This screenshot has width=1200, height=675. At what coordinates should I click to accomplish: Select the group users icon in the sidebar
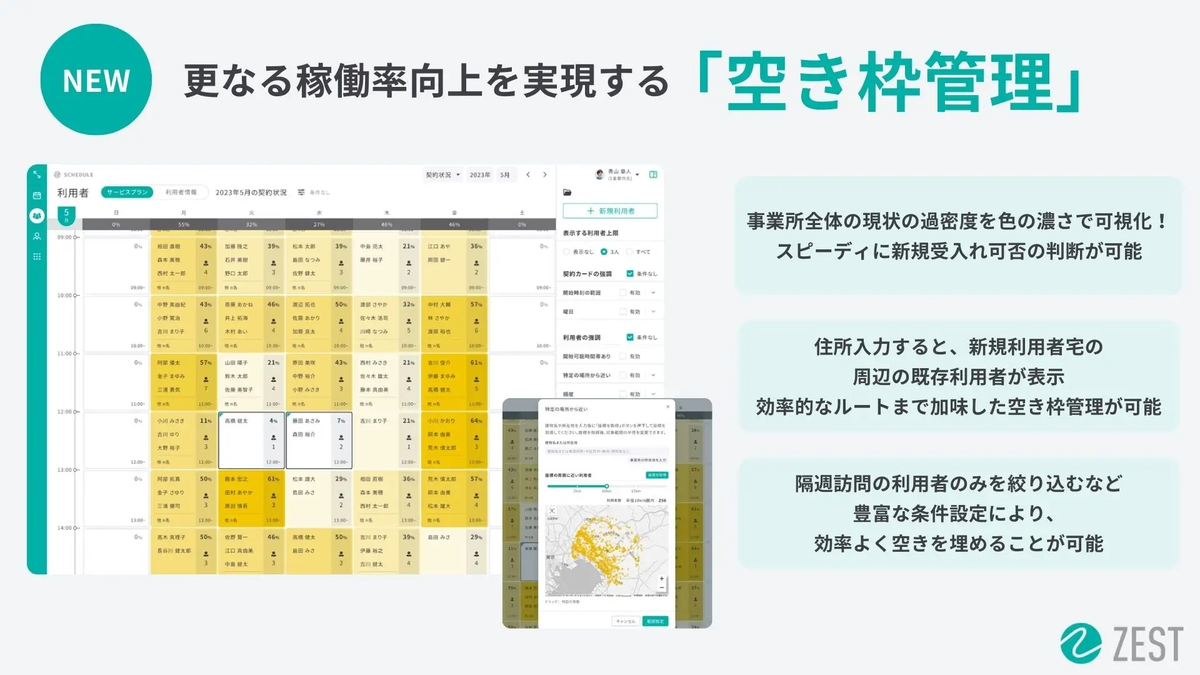(x=37, y=215)
